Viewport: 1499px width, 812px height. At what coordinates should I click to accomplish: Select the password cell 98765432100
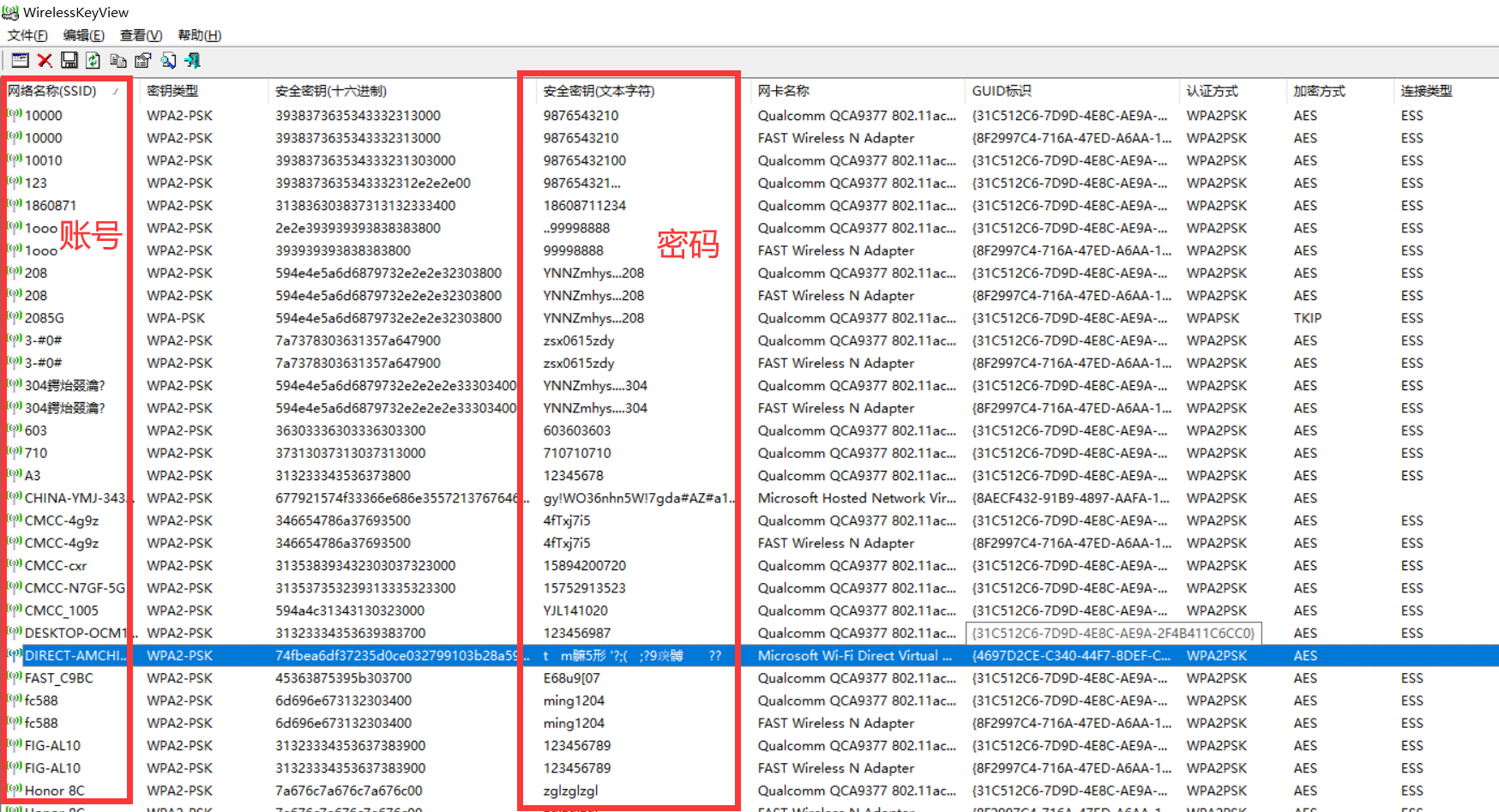coord(585,160)
